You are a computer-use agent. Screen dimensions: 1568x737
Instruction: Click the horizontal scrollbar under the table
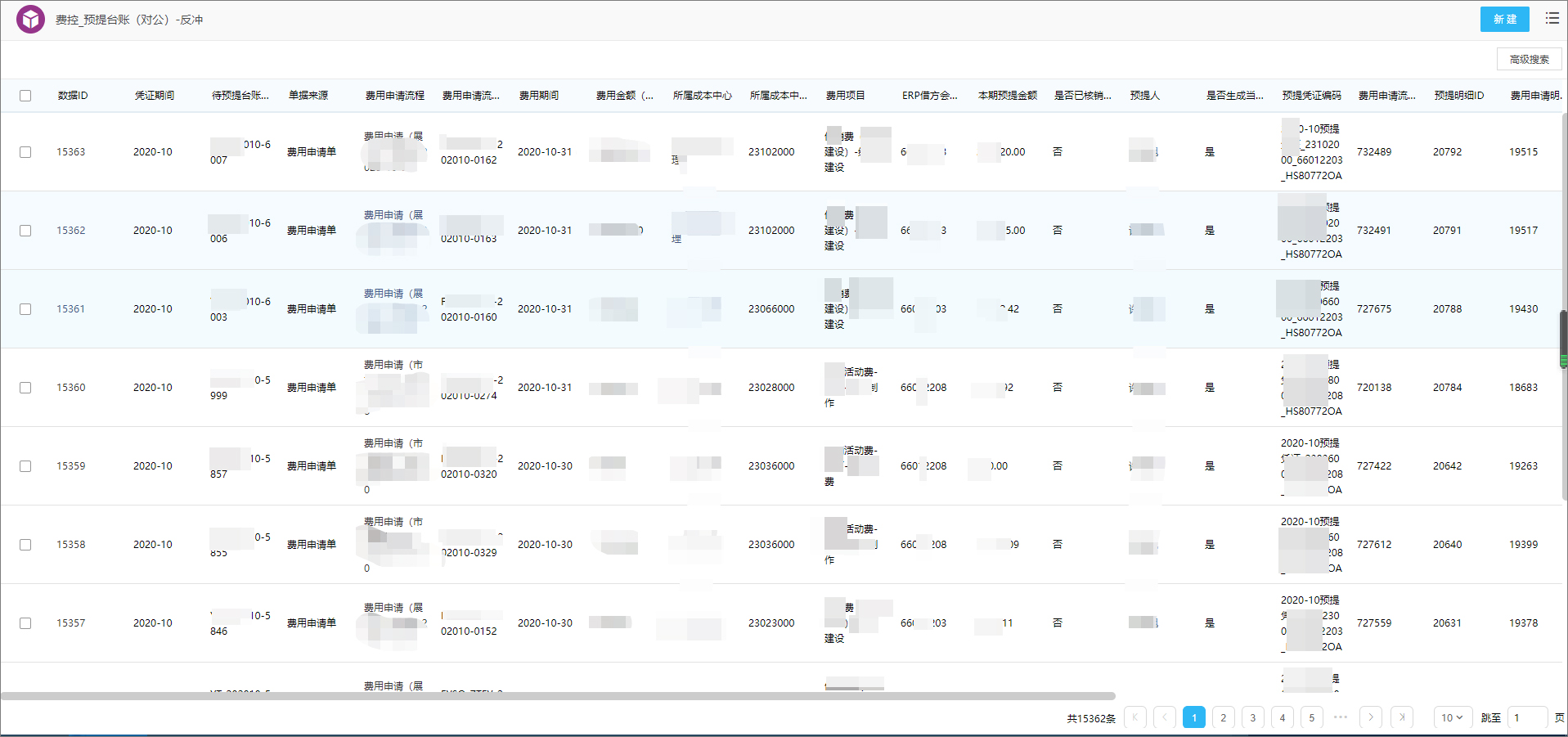pyautogui.click(x=558, y=696)
